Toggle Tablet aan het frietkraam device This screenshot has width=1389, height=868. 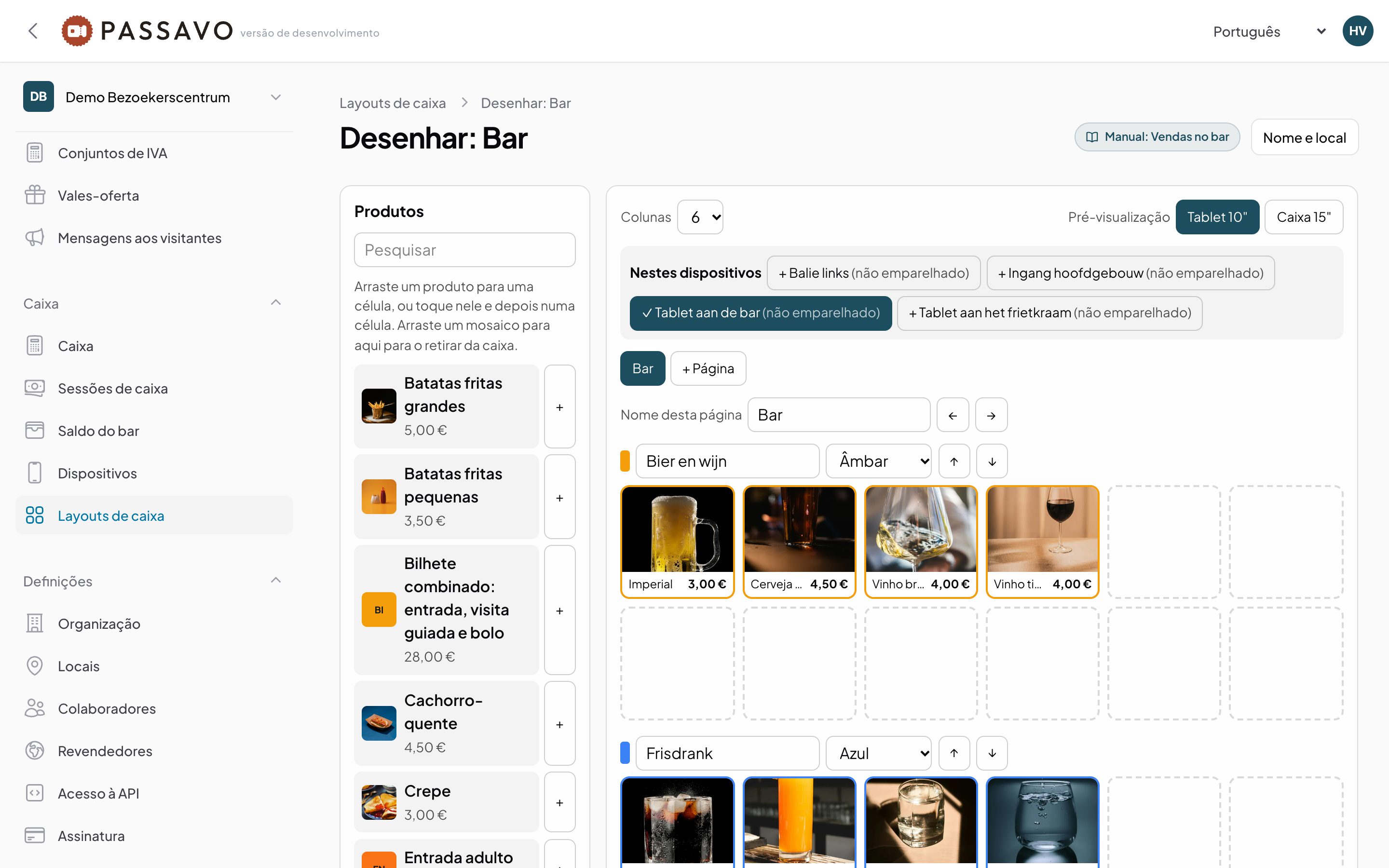pos(1050,313)
